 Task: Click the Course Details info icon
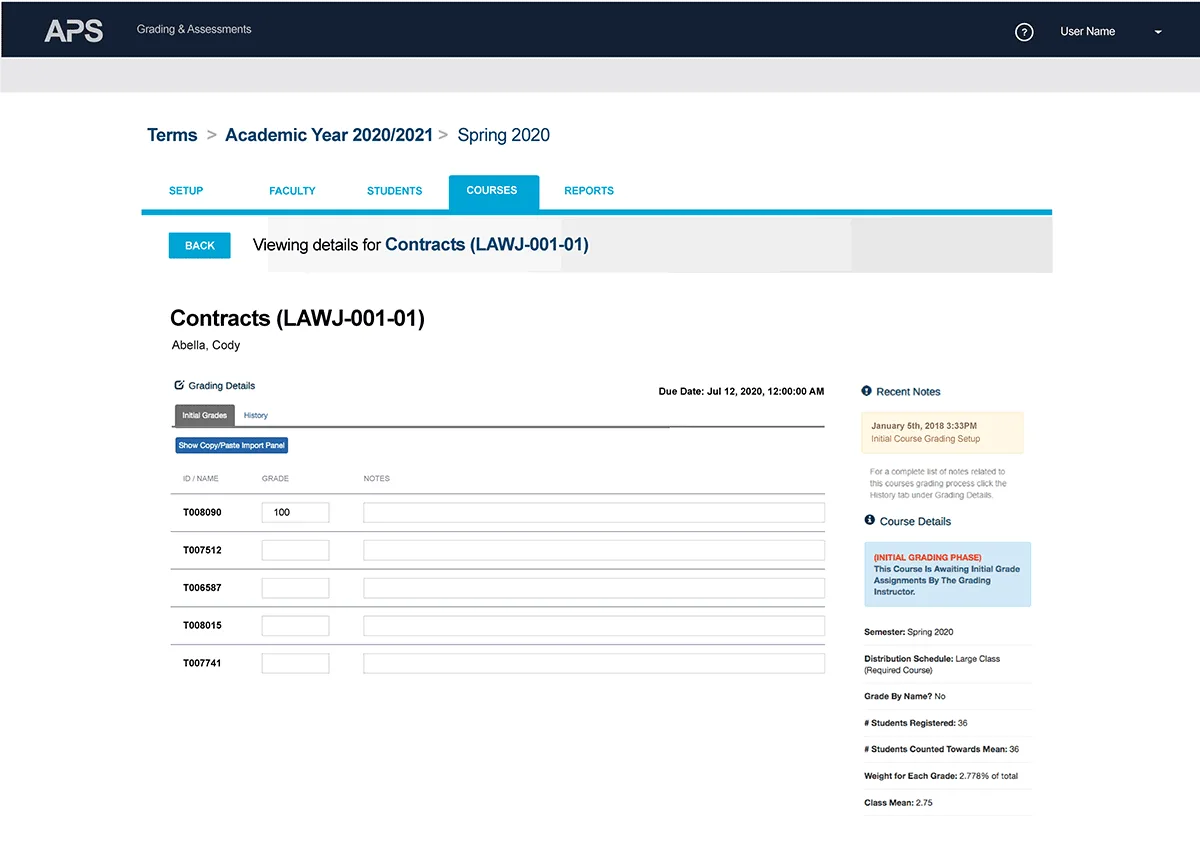(869, 521)
